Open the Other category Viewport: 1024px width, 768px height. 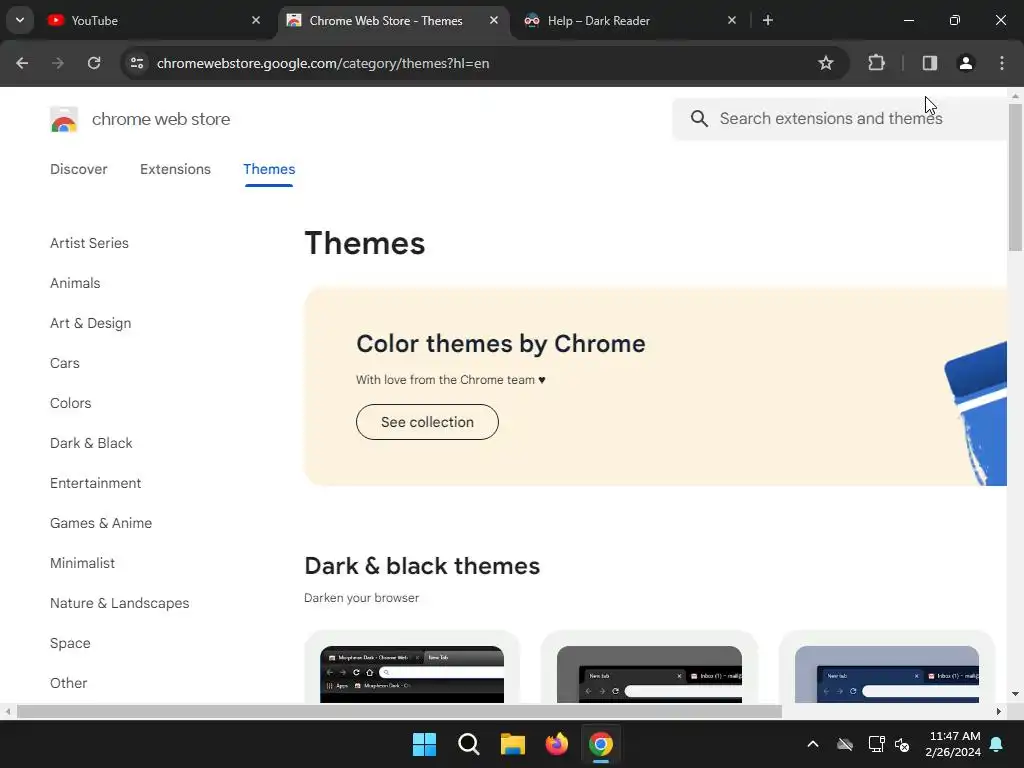pyautogui.click(x=69, y=683)
